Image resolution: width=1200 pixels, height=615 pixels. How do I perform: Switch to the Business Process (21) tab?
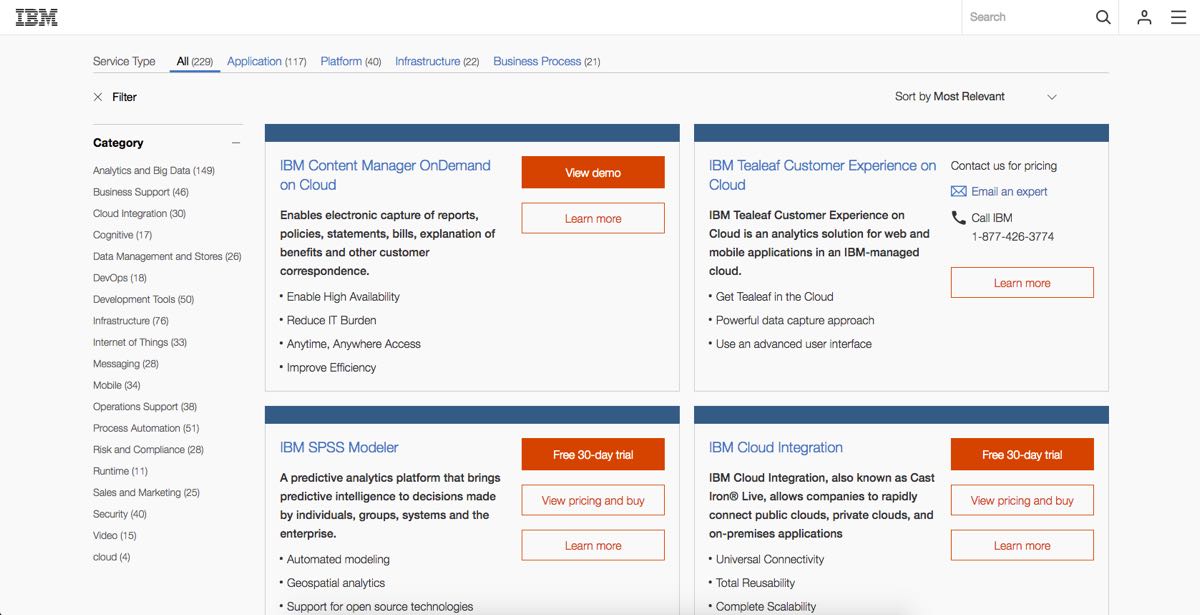point(547,62)
